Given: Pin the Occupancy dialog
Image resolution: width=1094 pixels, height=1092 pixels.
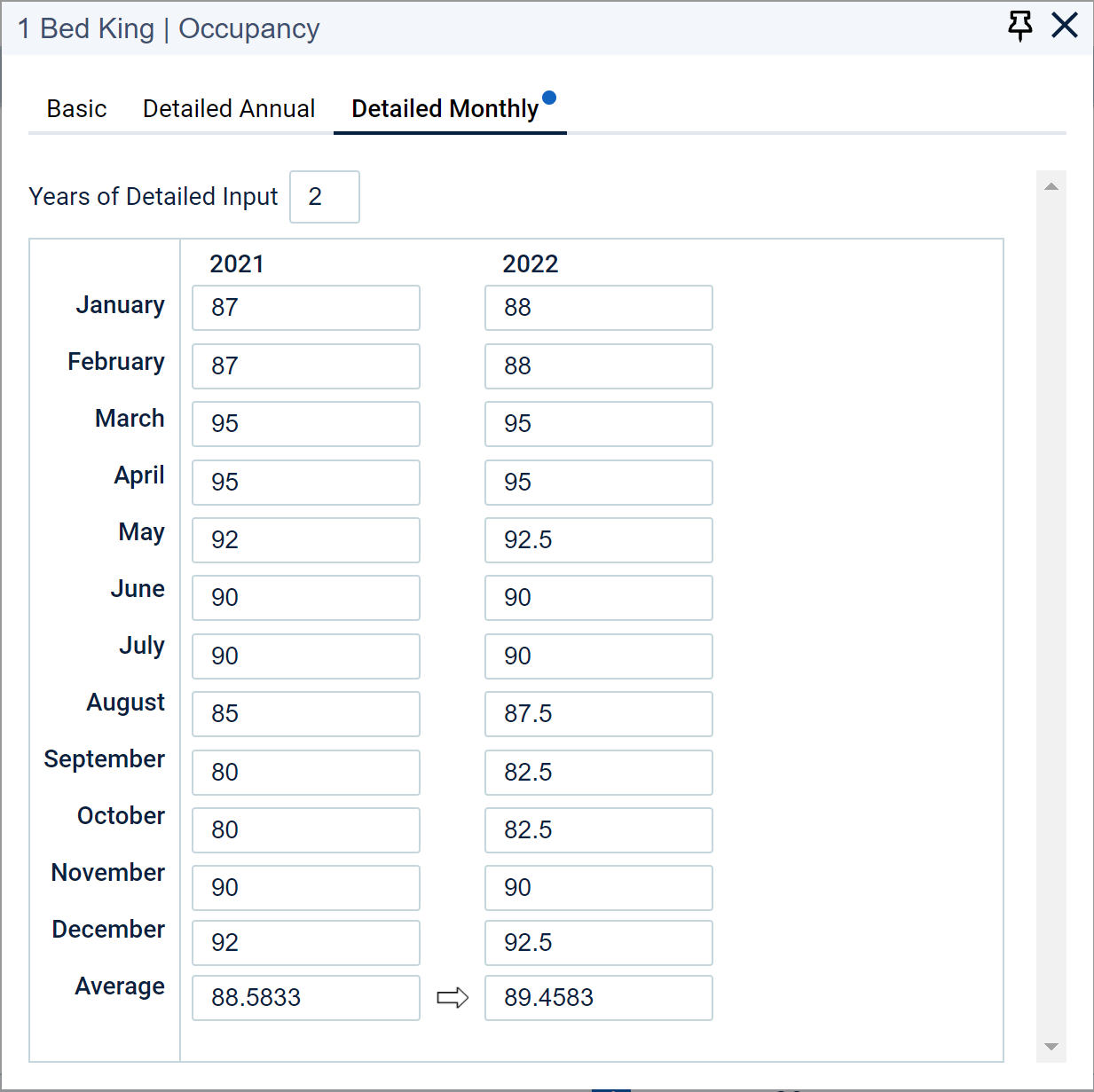Looking at the screenshot, I should (1020, 26).
